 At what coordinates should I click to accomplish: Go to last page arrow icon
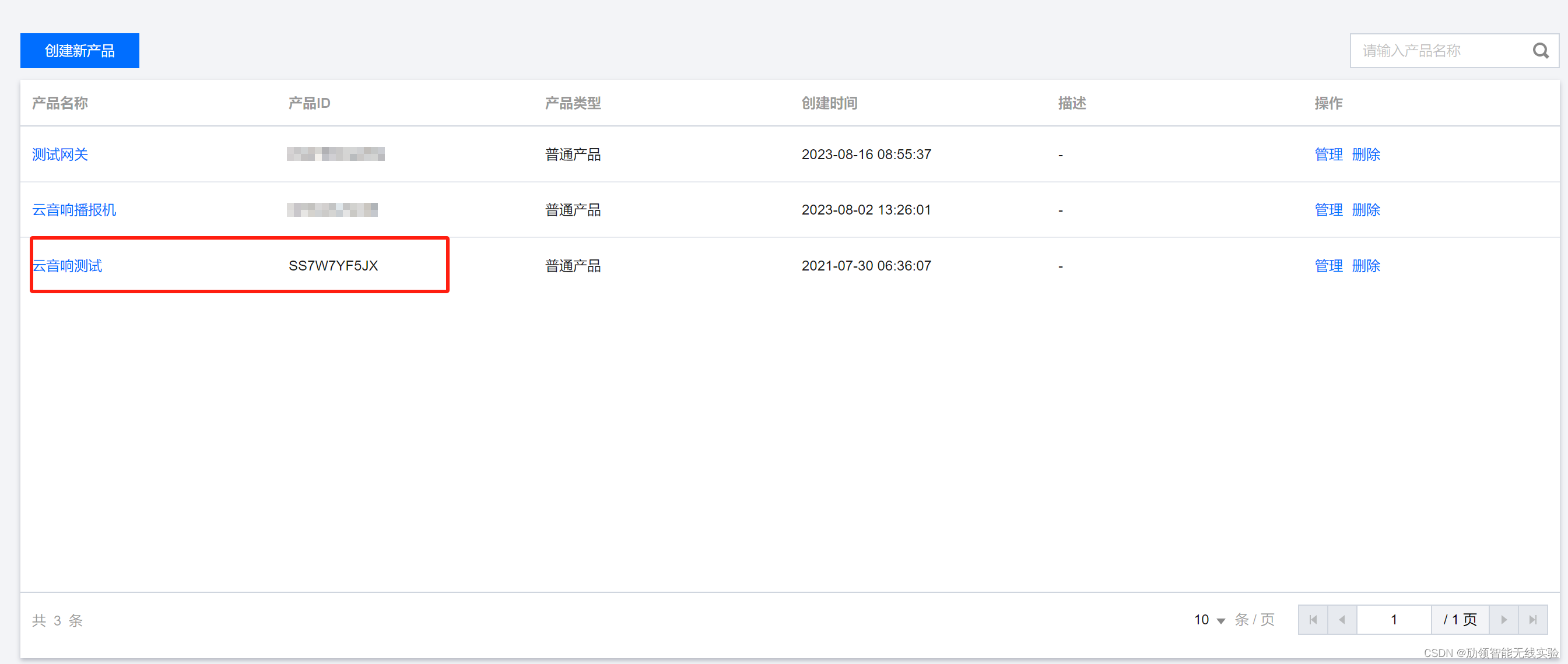[x=1532, y=620]
